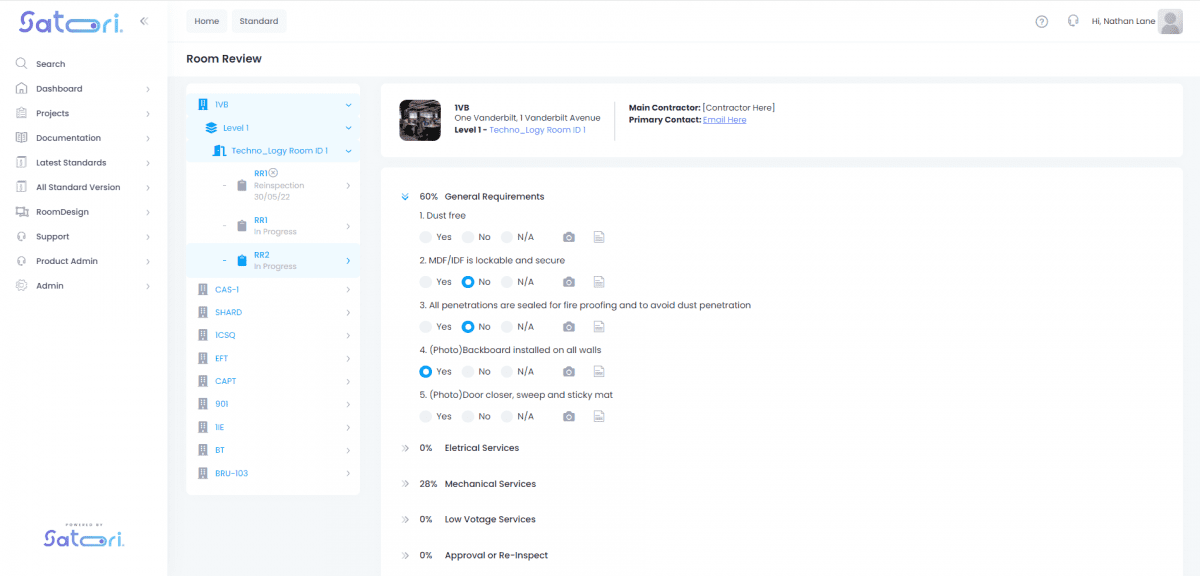Click the close icon beside RR1 Reinspection

click(273, 173)
